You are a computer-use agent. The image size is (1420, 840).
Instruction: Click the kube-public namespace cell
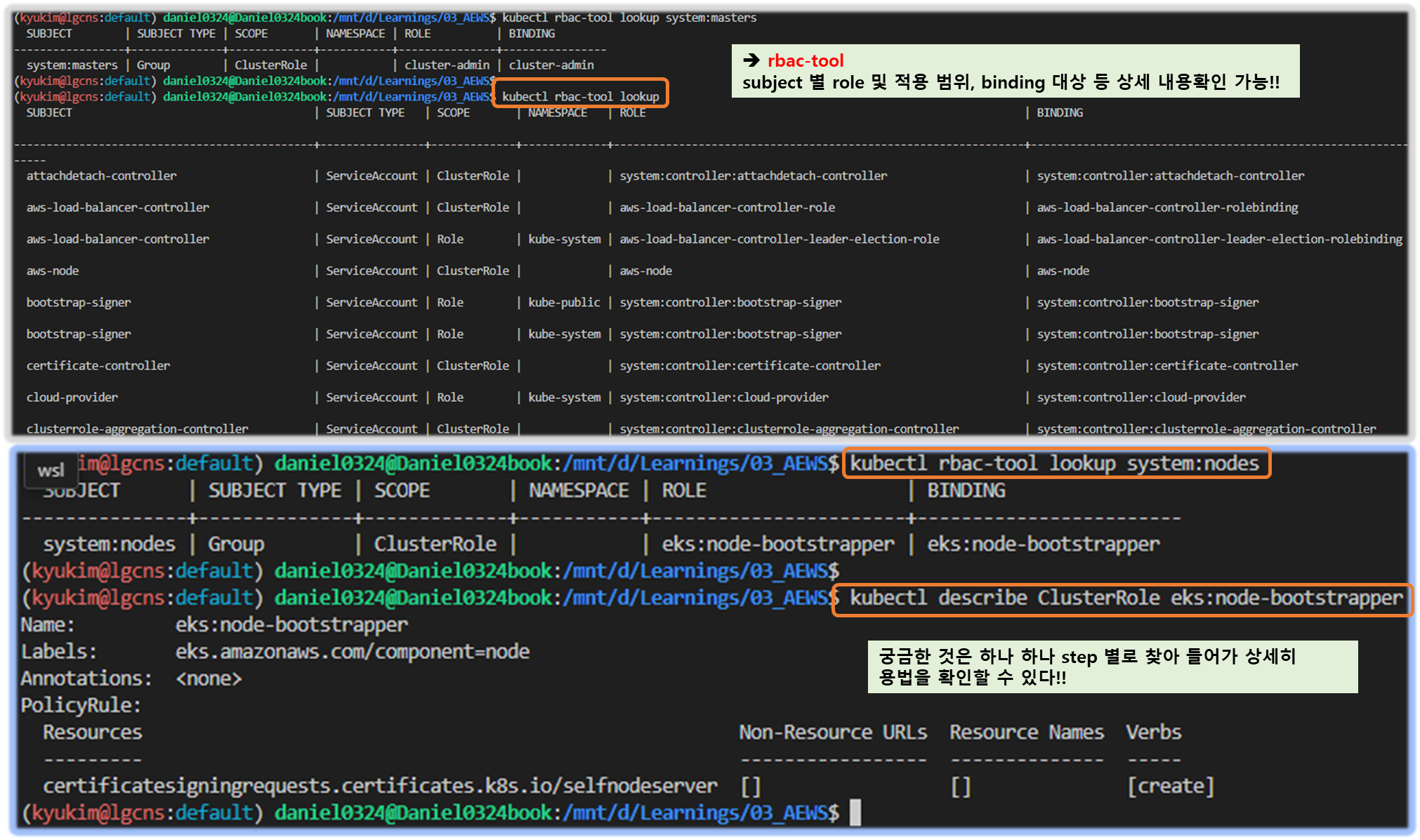tap(564, 302)
